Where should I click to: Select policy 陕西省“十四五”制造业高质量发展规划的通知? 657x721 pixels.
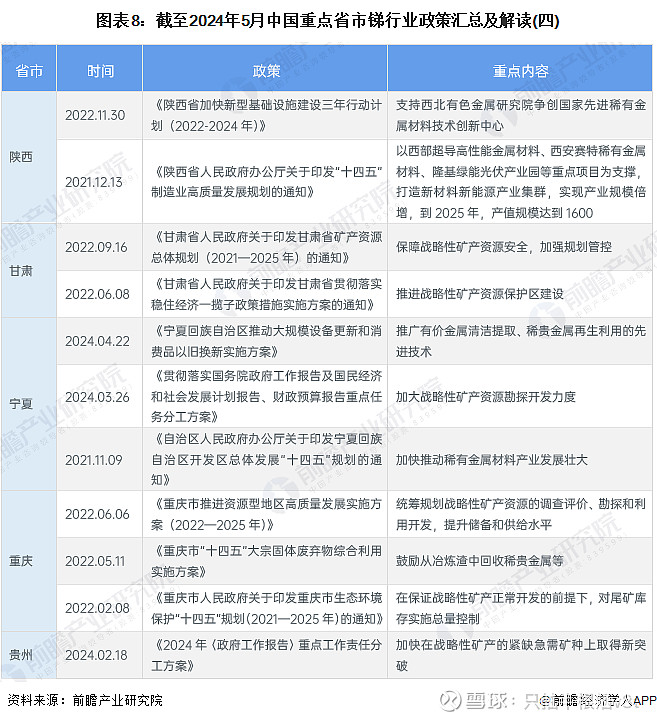pyautogui.click(x=267, y=182)
